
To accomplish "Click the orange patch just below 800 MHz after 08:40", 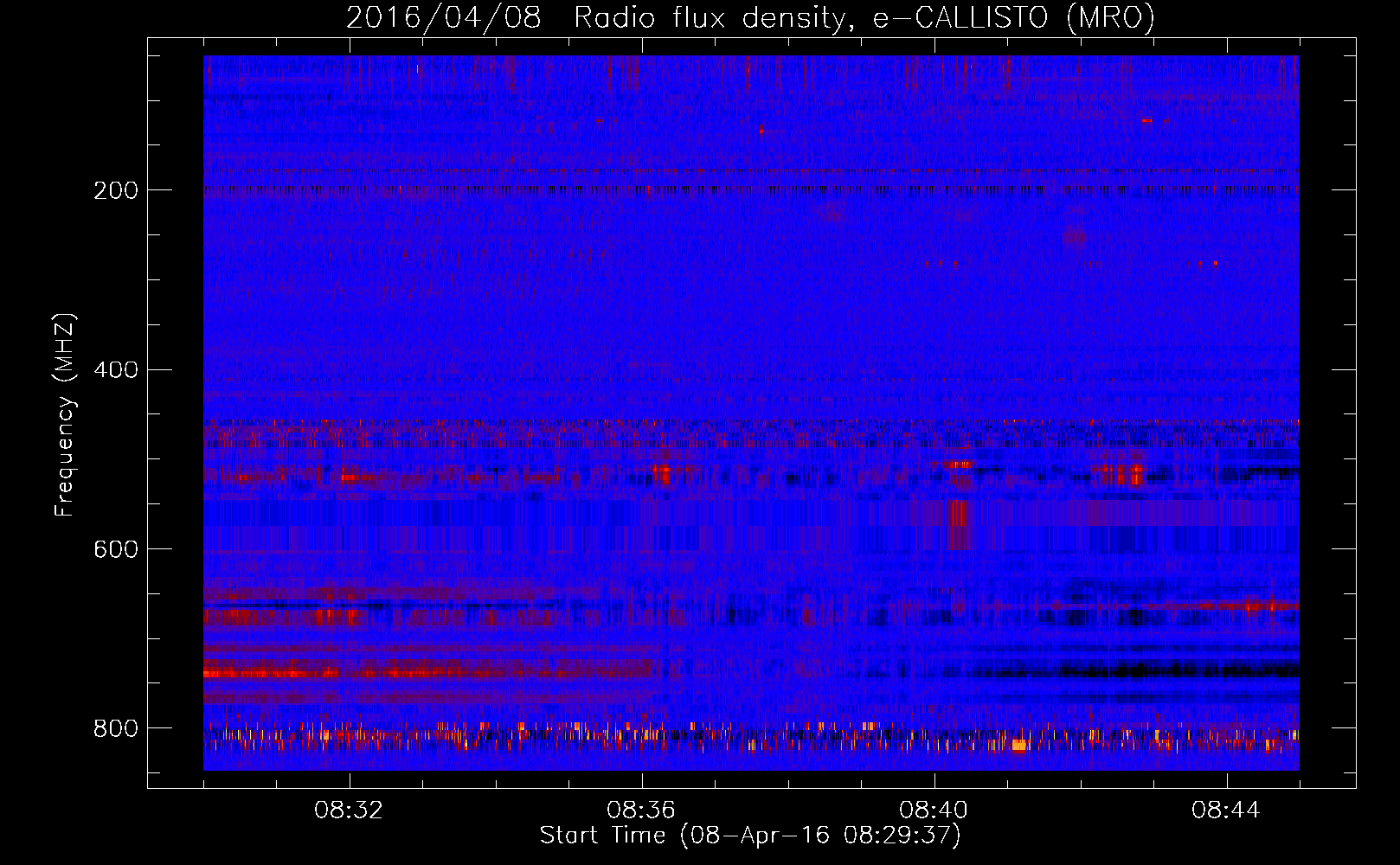I will (1019, 745).
